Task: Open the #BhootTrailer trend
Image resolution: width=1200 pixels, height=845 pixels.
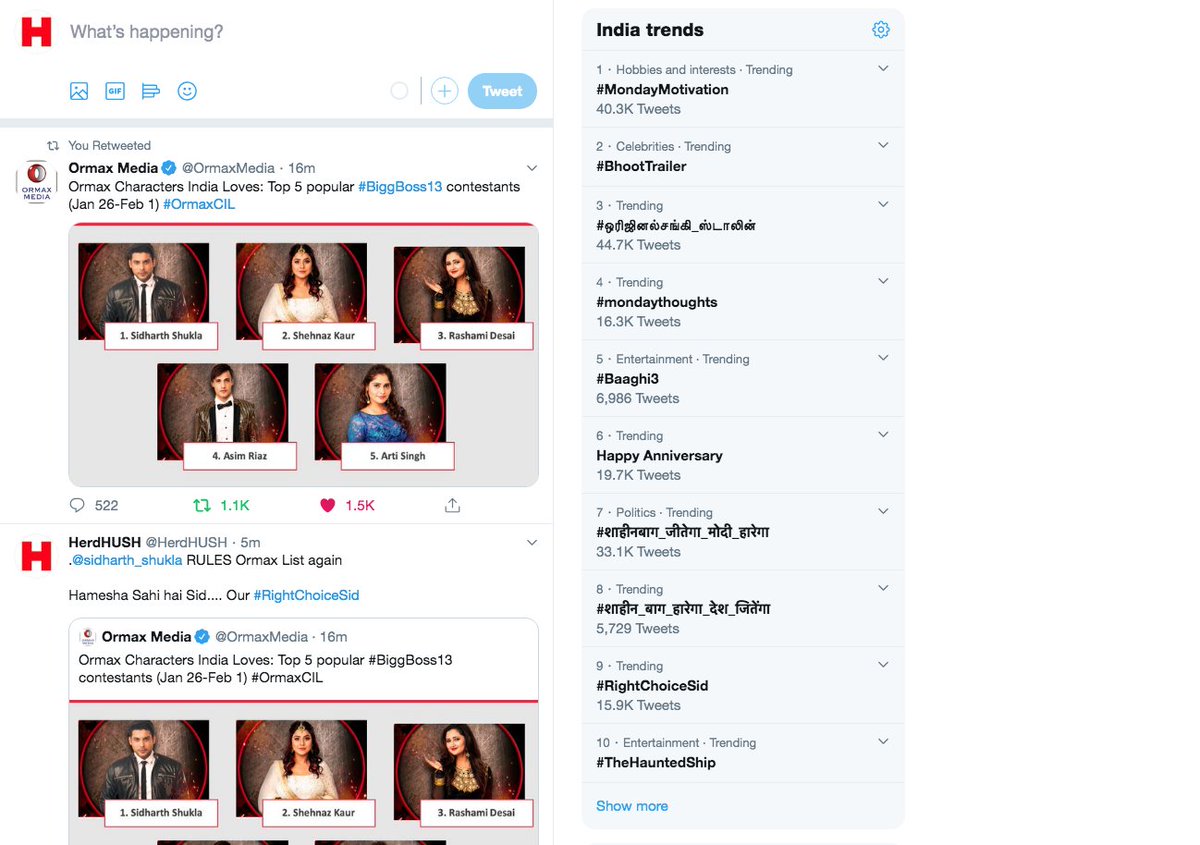Action: tap(641, 167)
